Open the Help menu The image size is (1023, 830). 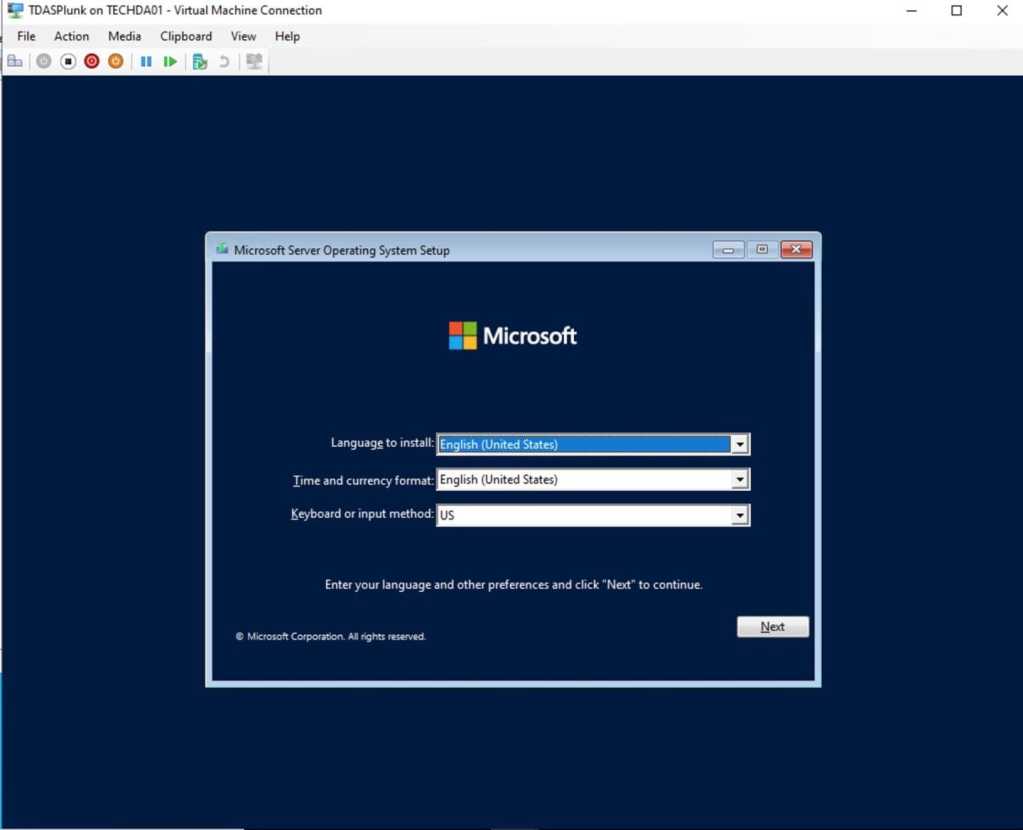point(287,36)
